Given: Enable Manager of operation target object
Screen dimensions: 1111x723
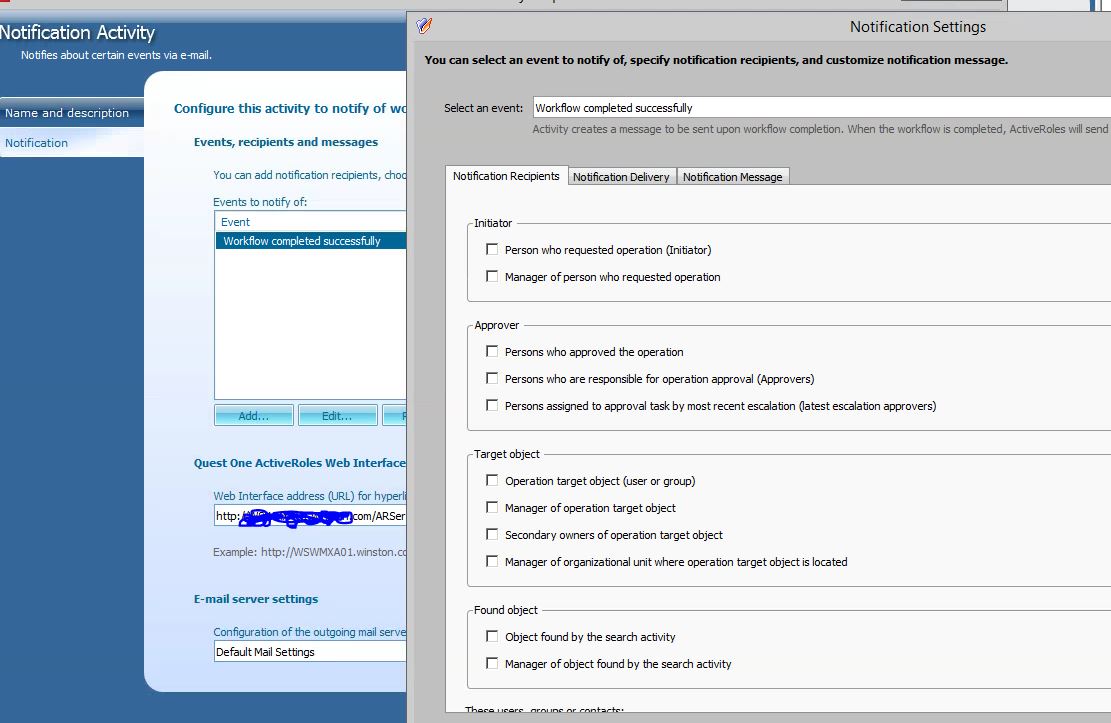Looking at the screenshot, I should pyautogui.click(x=492, y=508).
